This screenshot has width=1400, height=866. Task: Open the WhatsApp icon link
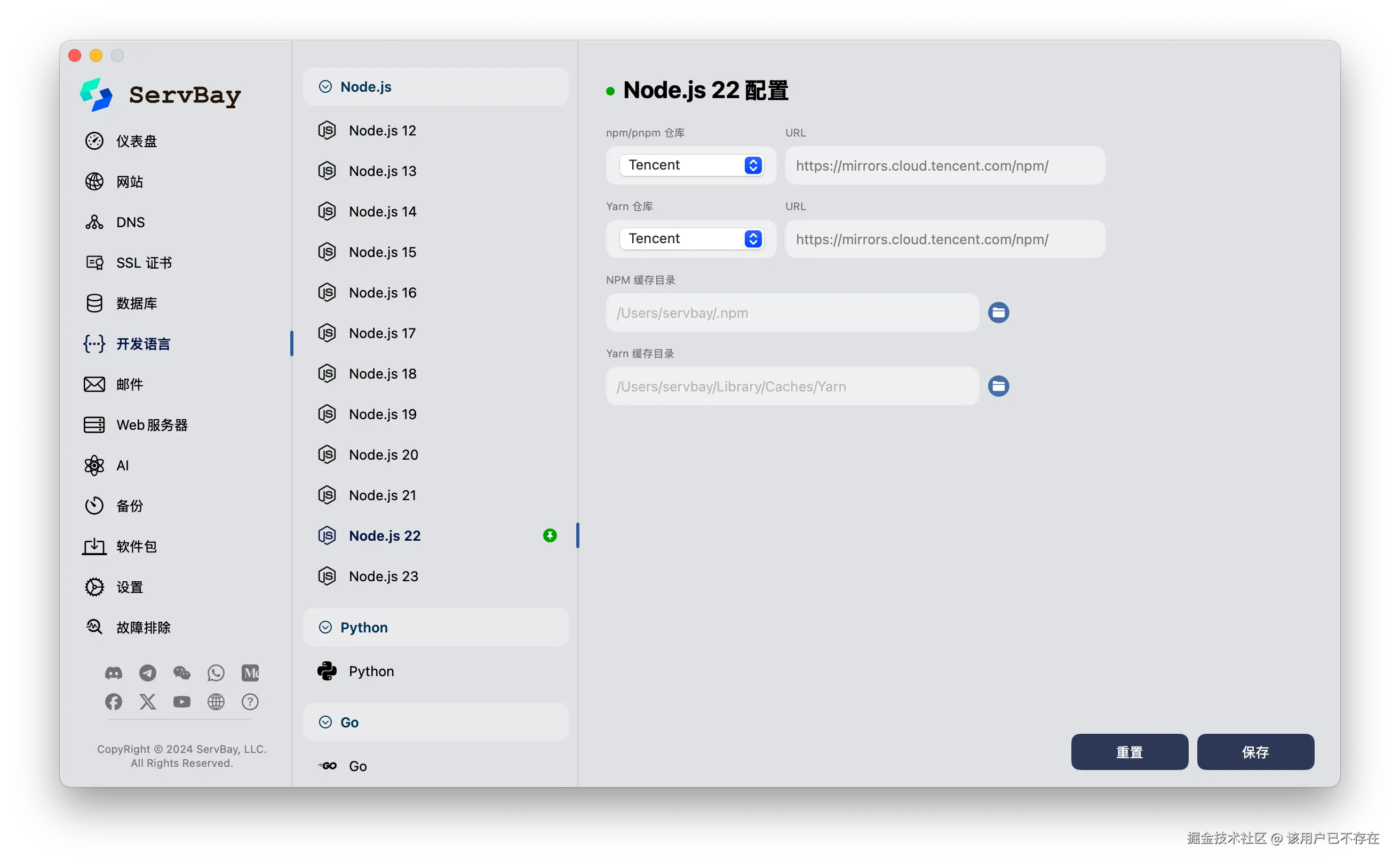[216, 672]
